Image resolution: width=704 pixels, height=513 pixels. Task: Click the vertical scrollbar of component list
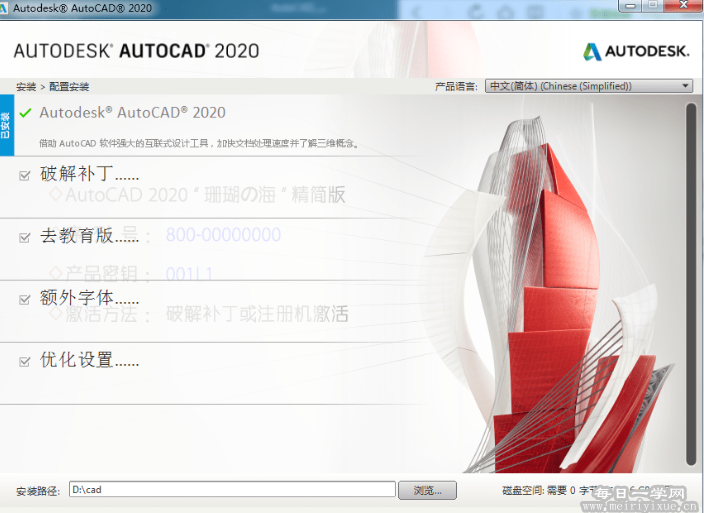[691, 284]
